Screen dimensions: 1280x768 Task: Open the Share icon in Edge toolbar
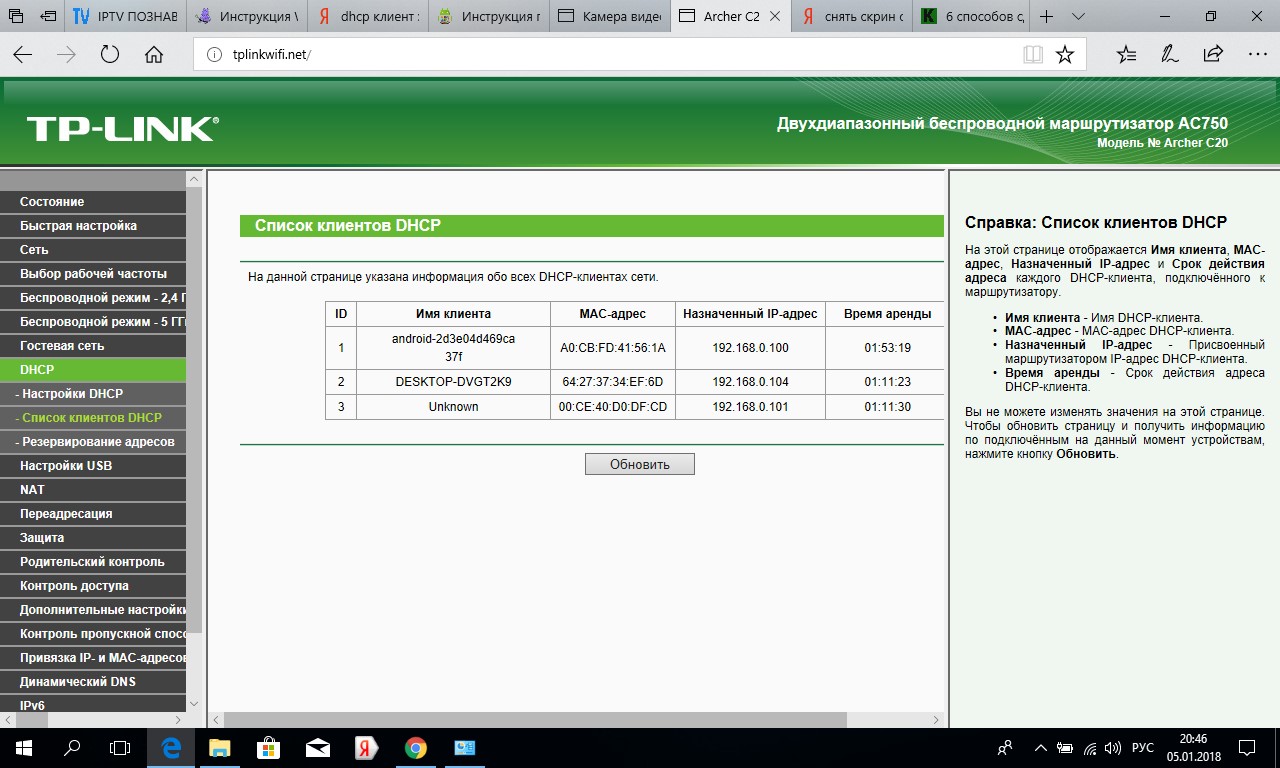click(1212, 55)
